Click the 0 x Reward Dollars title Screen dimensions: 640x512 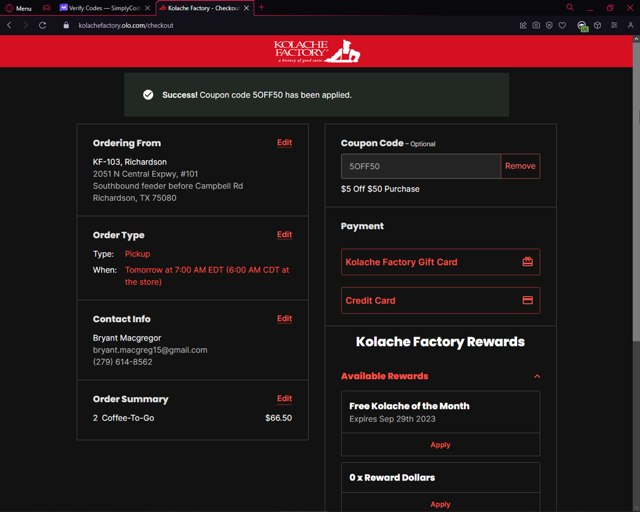click(392, 477)
